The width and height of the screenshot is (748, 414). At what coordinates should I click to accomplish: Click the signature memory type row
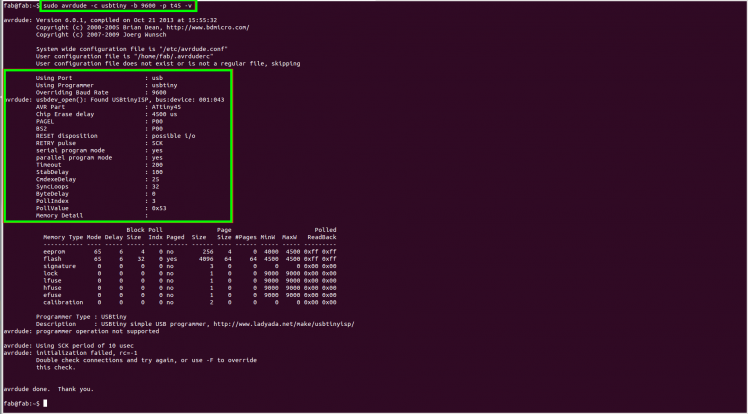coord(189,266)
